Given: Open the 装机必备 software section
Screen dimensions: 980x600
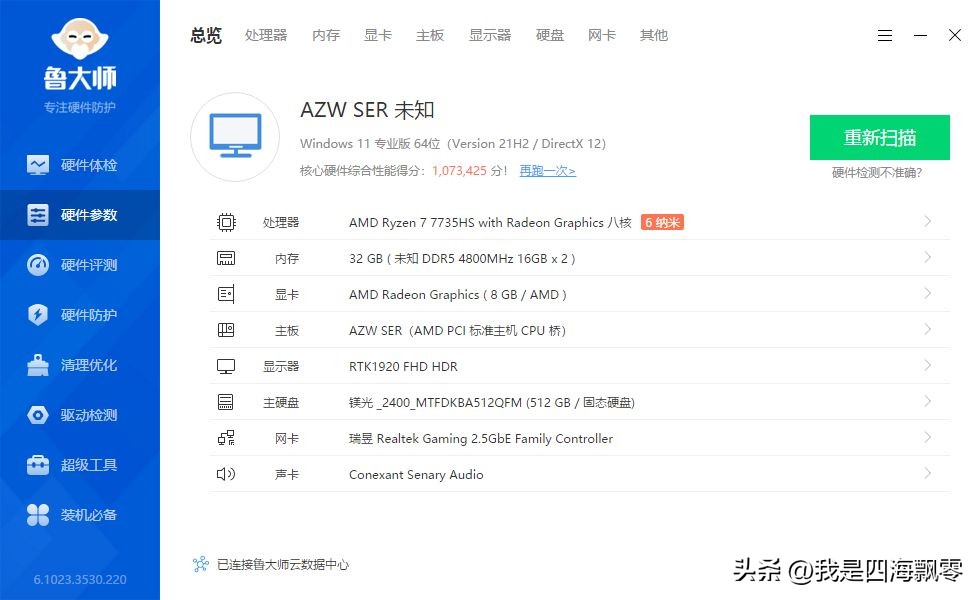Looking at the screenshot, I should coord(80,514).
